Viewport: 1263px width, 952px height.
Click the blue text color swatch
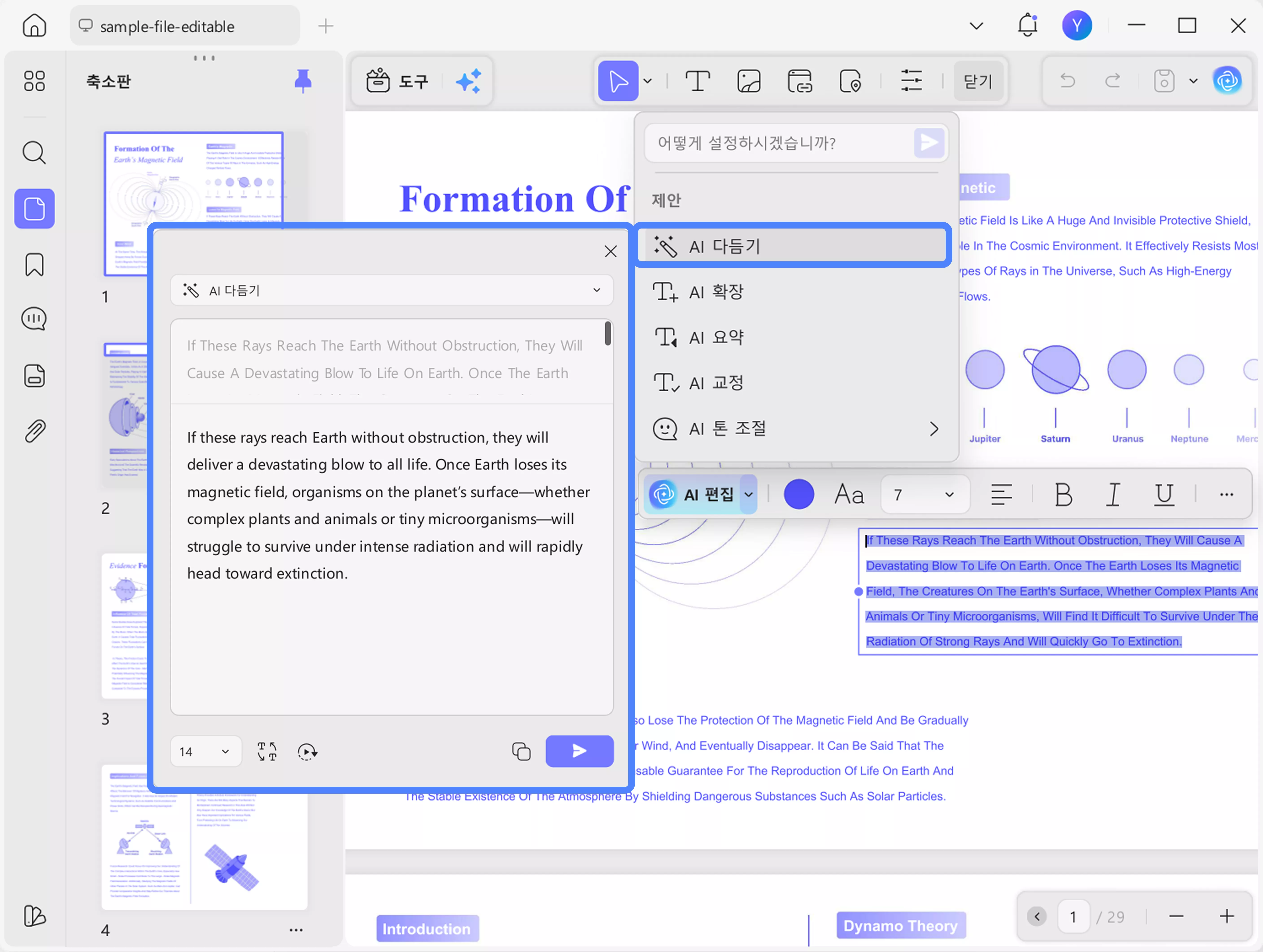coord(798,494)
